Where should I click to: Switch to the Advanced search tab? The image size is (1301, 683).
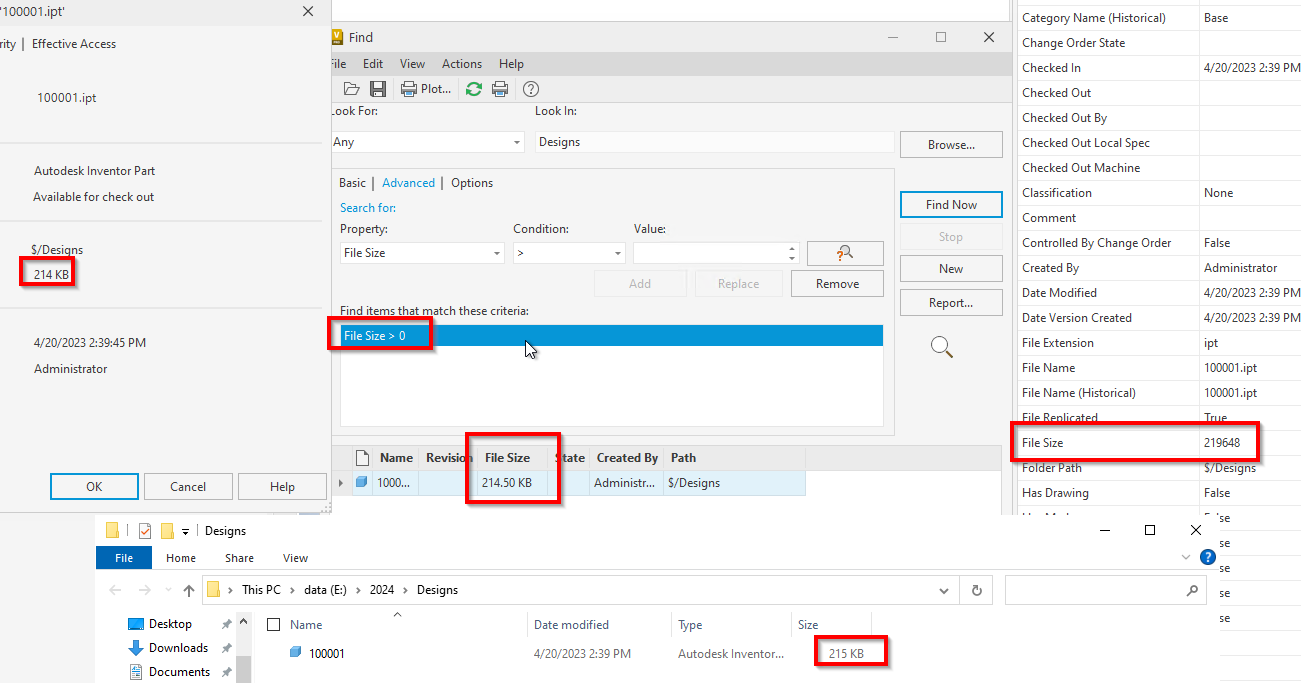tap(408, 182)
